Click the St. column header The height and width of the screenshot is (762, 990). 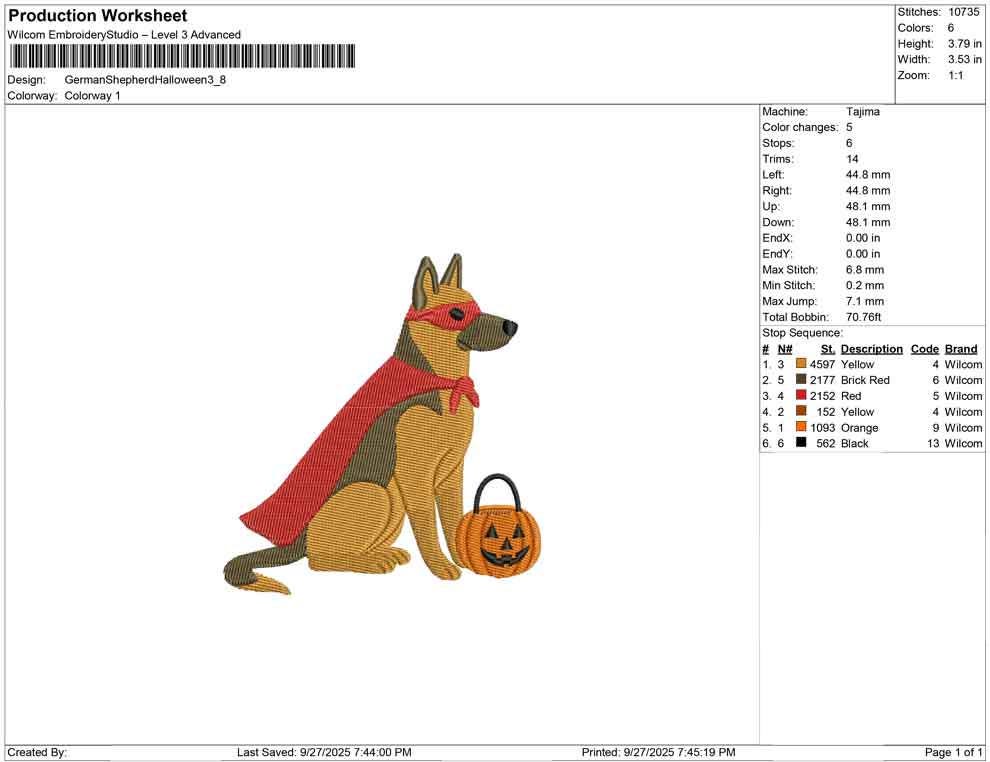[826, 348]
